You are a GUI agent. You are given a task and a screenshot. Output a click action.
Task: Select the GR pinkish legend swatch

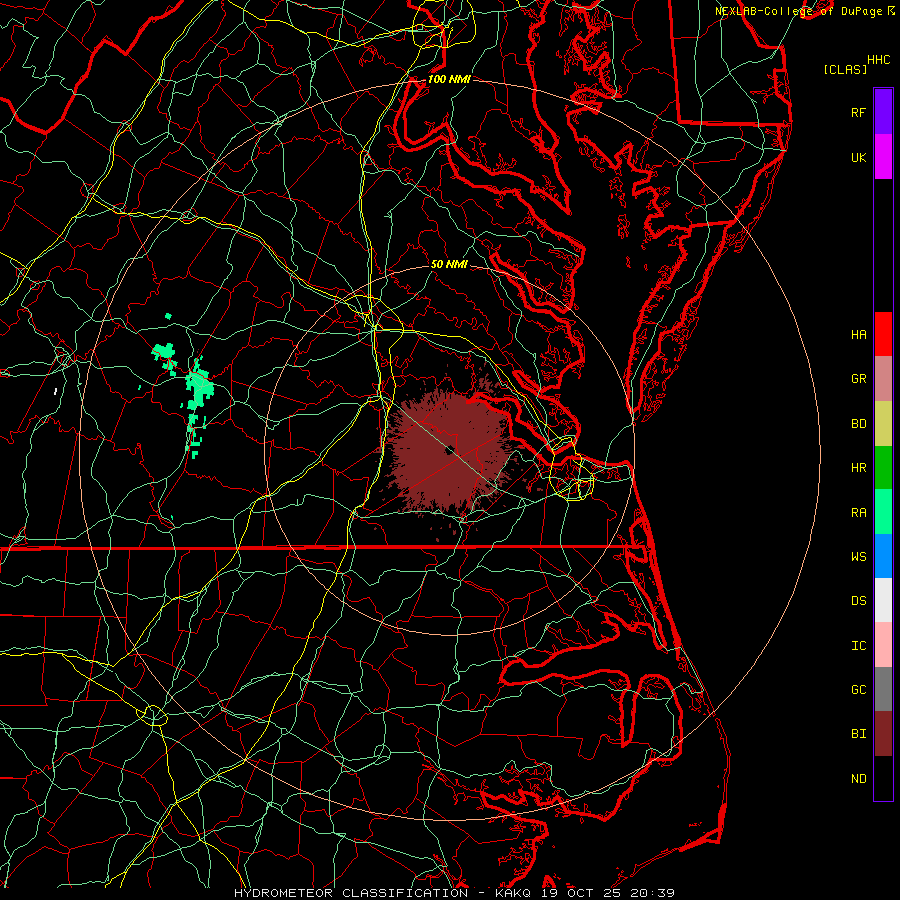point(883,379)
